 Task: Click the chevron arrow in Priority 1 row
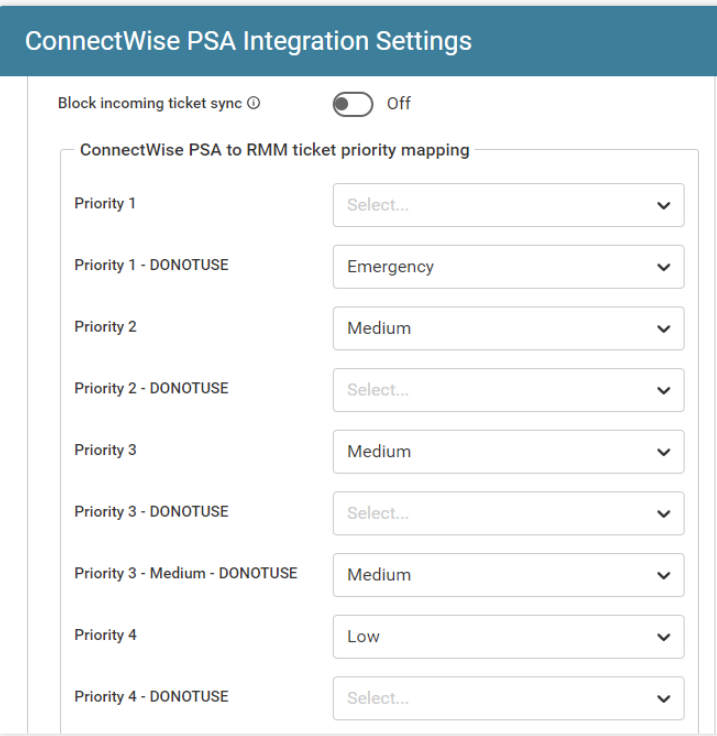(x=663, y=205)
